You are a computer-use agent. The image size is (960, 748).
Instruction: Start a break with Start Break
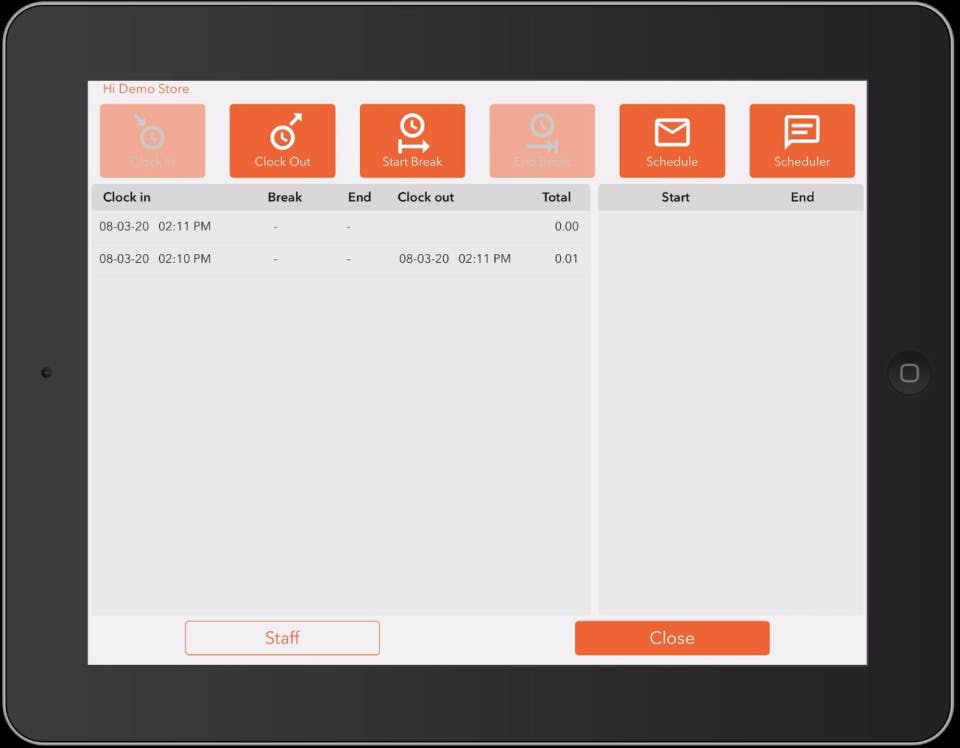pyautogui.click(x=412, y=141)
